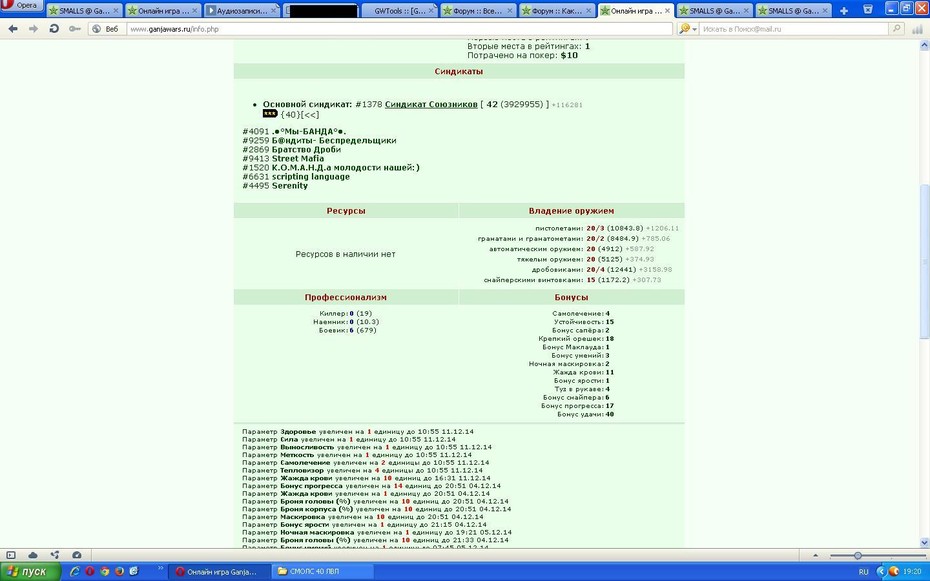Launch Internet Explorer from quick launch

pos(75,572)
